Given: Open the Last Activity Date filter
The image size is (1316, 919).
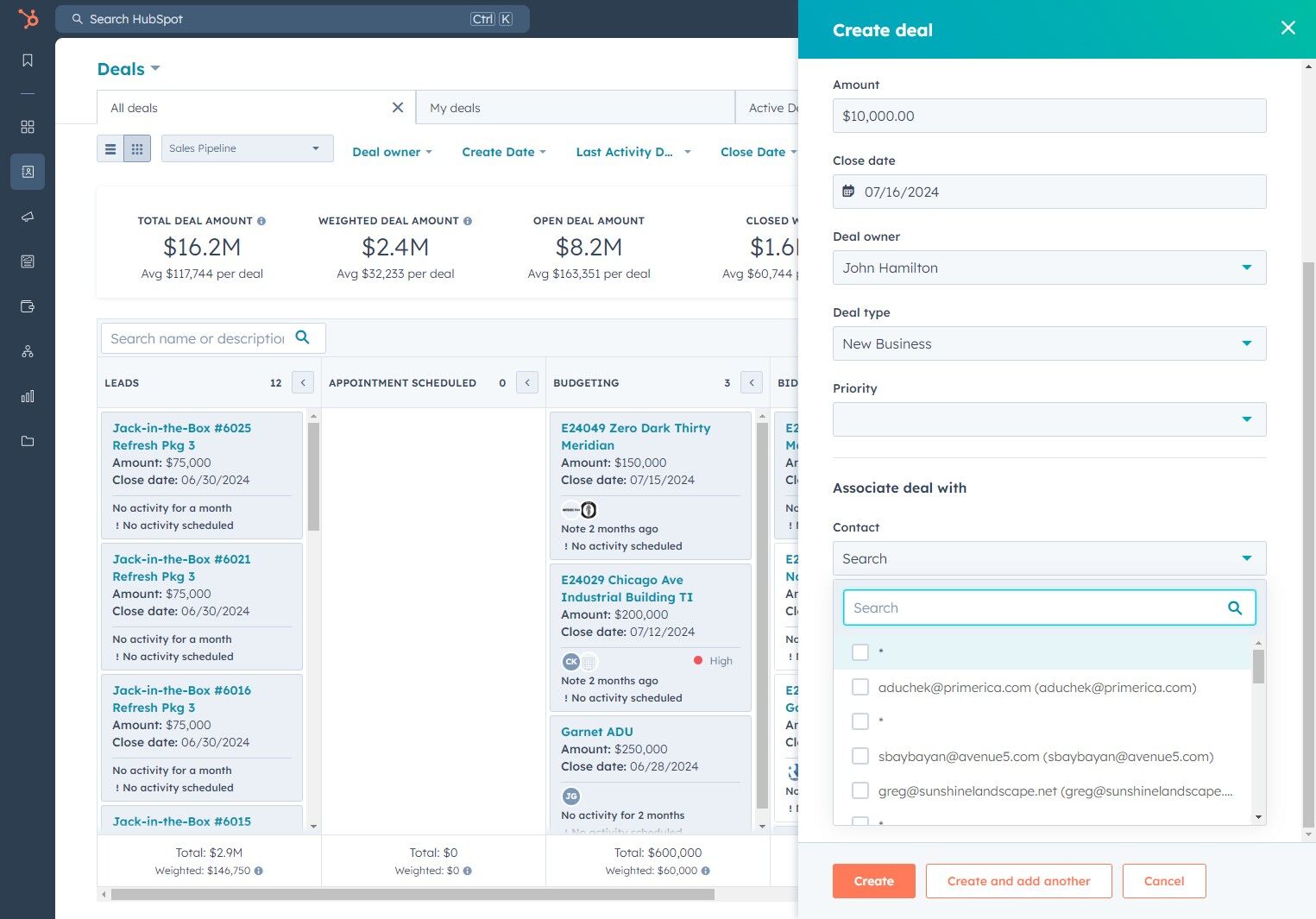Looking at the screenshot, I should click(633, 152).
